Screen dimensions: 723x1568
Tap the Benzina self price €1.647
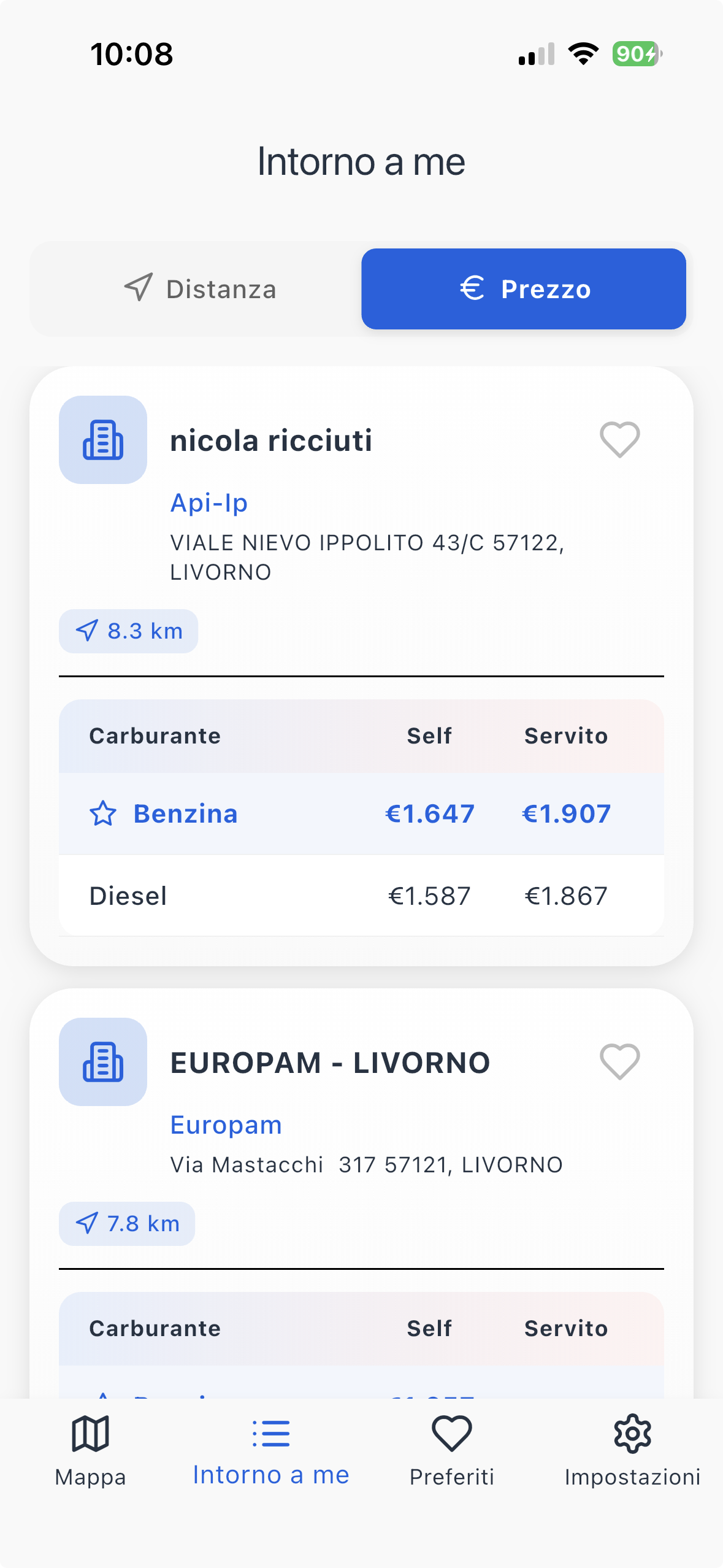coord(430,814)
